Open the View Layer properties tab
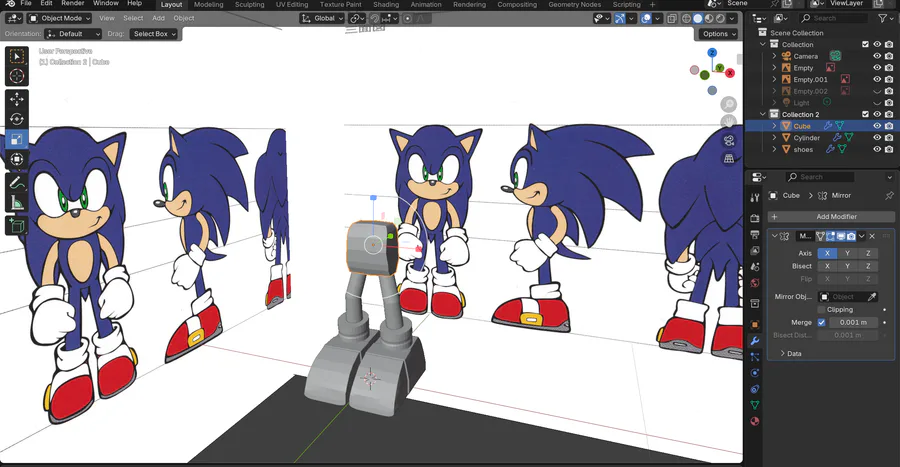Screen dimensions: 900x467 click(x=755, y=251)
